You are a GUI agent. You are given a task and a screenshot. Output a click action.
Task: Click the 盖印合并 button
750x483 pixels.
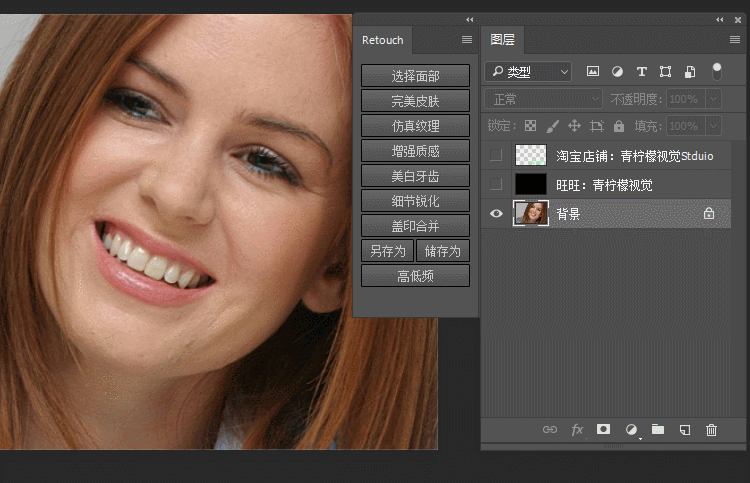pyautogui.click(x=415, y=226)
